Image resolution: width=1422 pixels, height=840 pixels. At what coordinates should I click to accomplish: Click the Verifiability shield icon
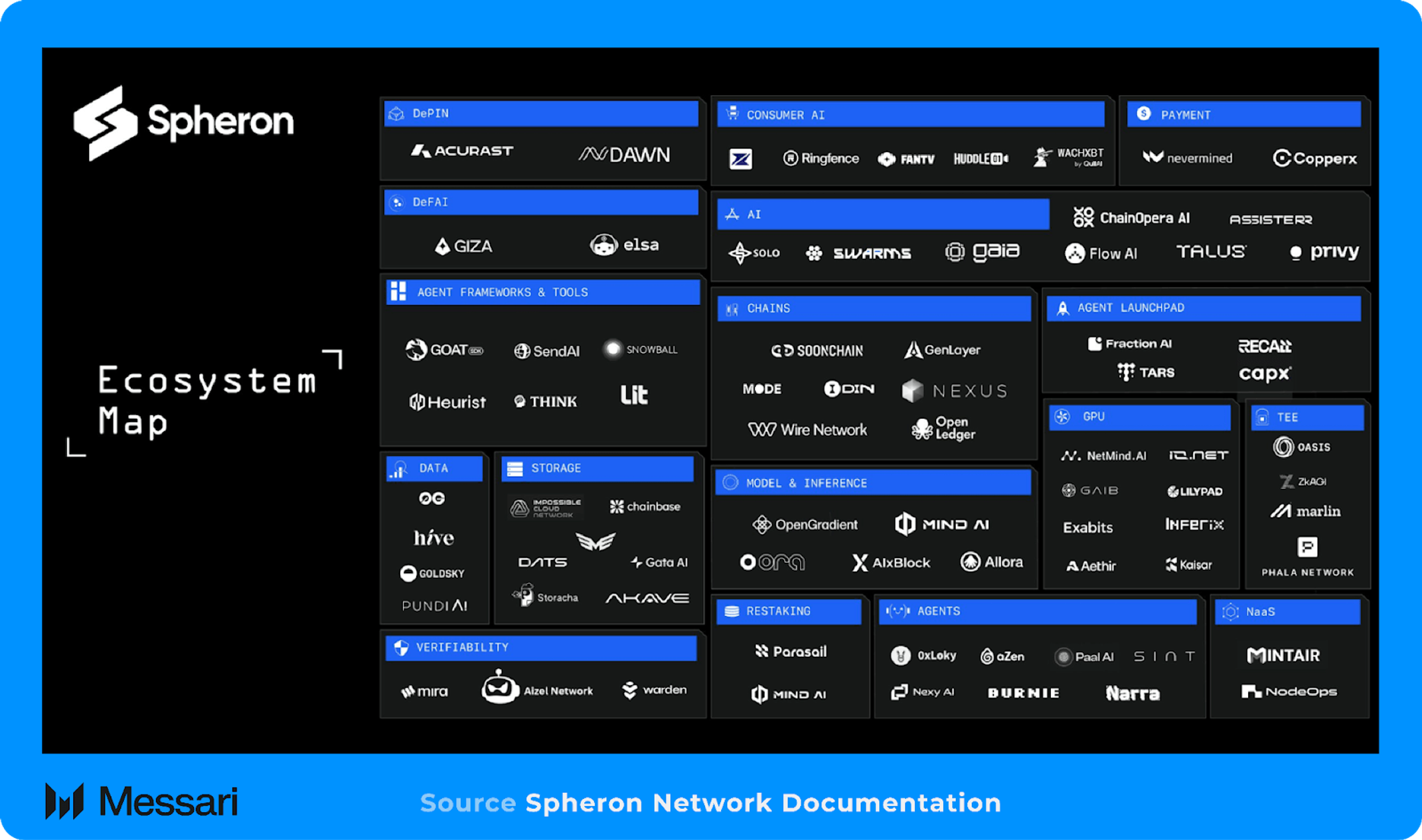tap(401, 648)
